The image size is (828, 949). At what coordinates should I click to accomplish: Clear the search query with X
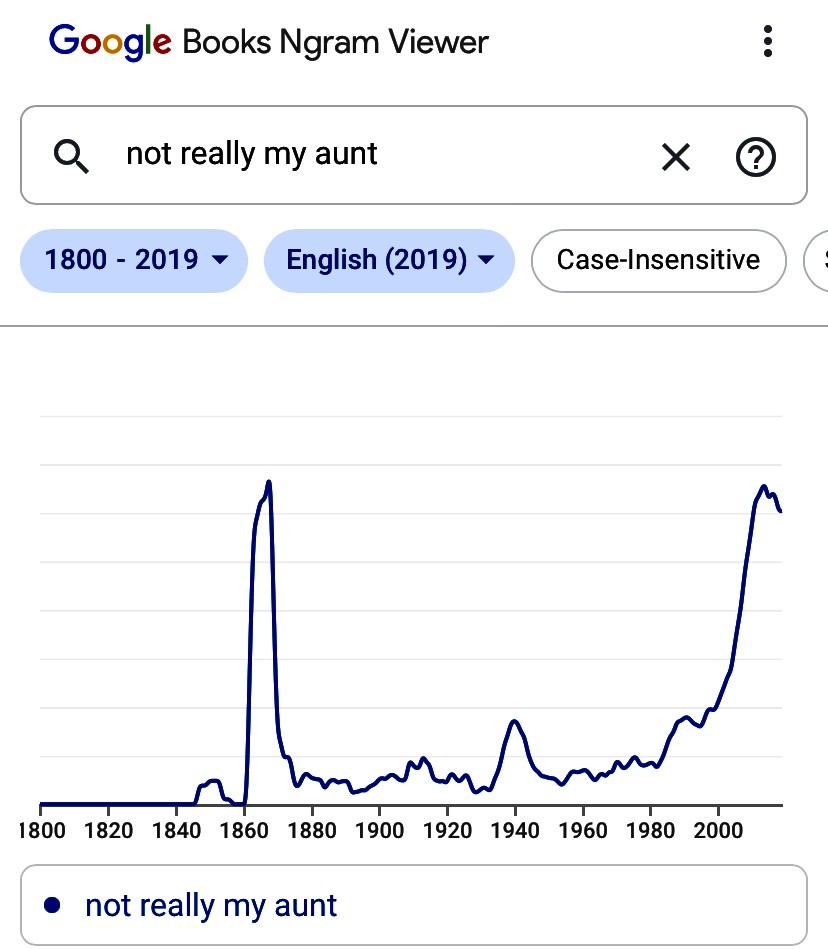[x=676, y=156]
